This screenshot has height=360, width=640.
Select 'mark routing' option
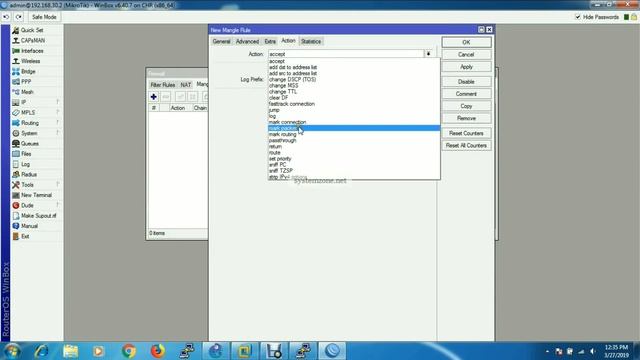354,134
